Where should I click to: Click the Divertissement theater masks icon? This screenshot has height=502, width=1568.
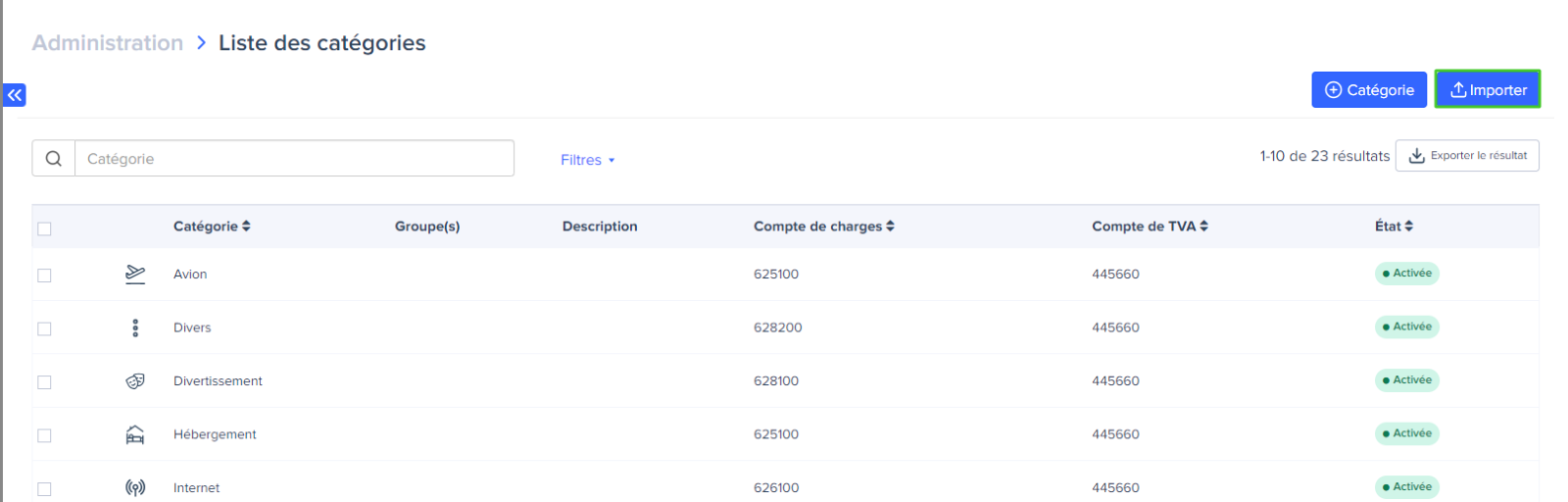[x=135, y=380]
